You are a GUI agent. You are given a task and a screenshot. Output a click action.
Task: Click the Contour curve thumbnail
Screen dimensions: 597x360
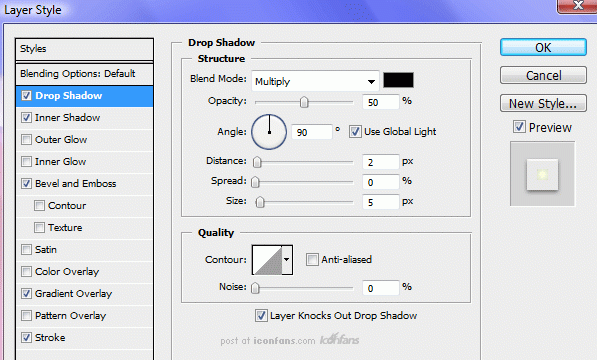267,260
